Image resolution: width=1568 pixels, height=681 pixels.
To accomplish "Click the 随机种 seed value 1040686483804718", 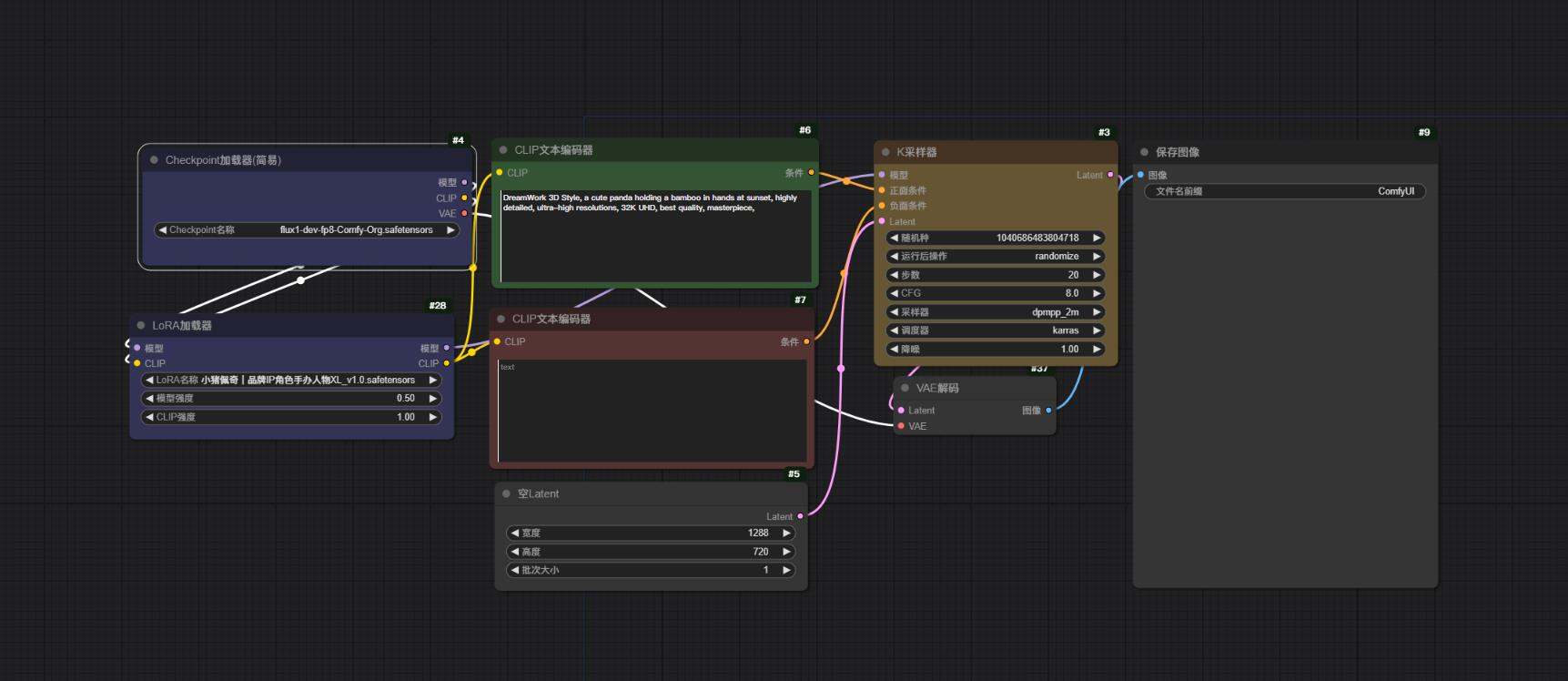I will tap(1037, 238).
